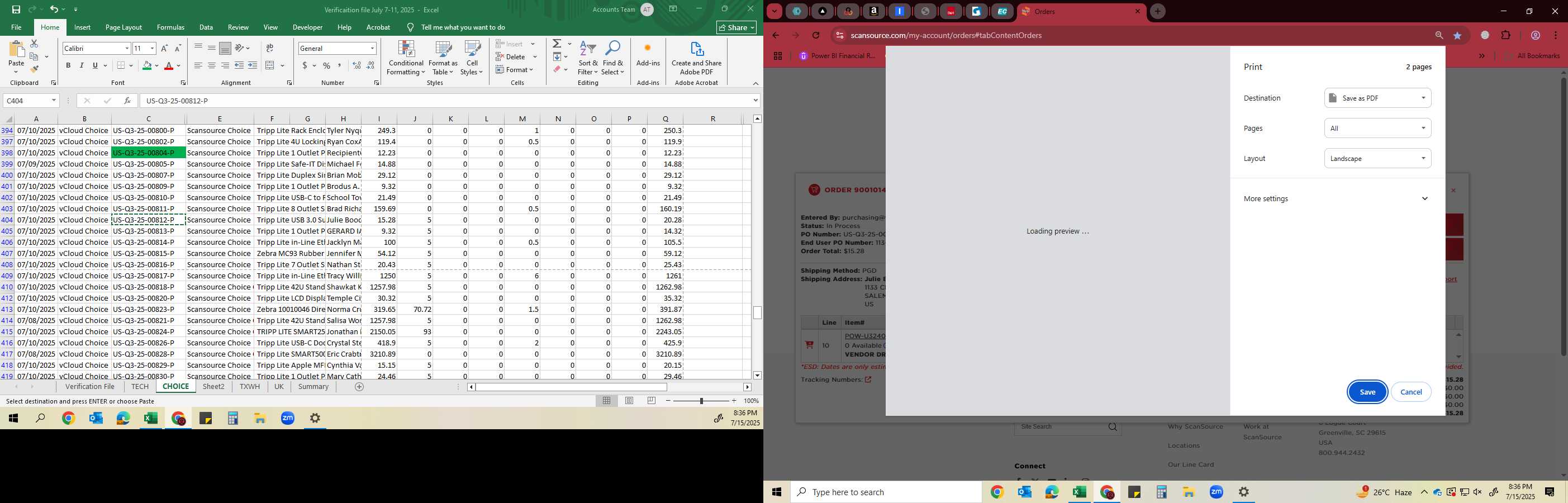Open Sort & Filter menu
The width and height of the screenshot is (1568, 503).
pyautogui.click(x=588, y=58)
